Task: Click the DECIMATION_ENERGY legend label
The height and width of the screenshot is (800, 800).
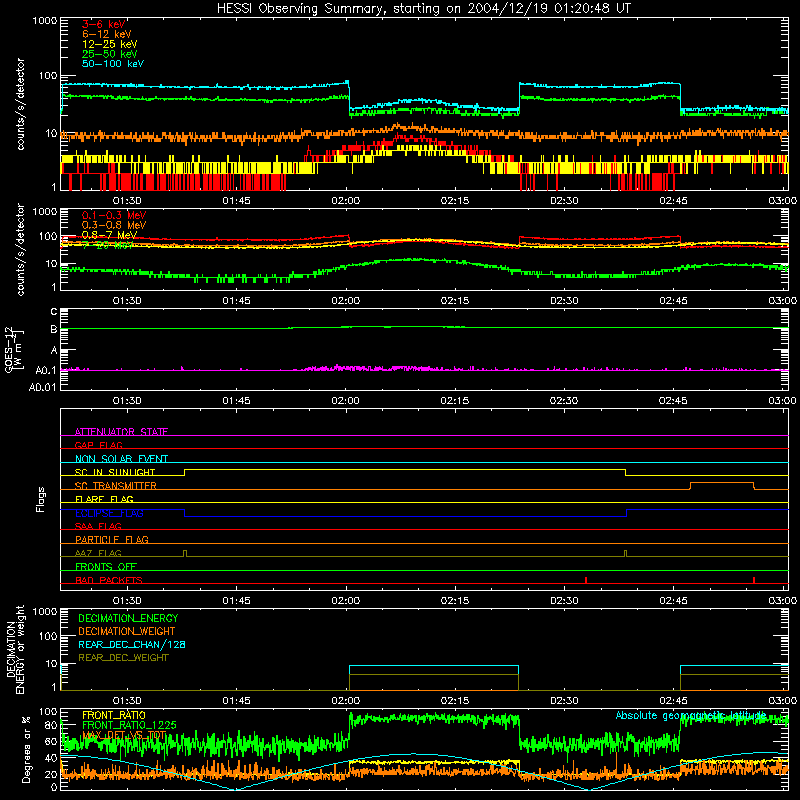Action: coord(128,618)
